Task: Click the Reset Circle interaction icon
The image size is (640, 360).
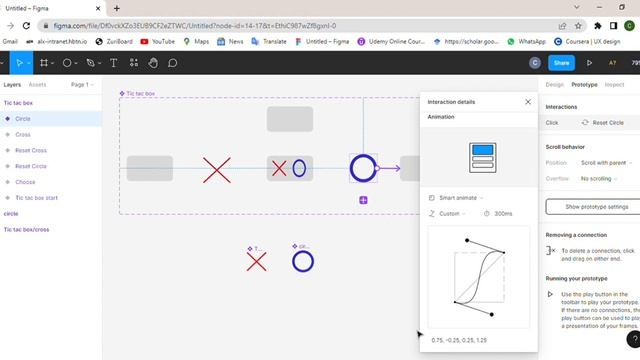Action: pos(585,122)
